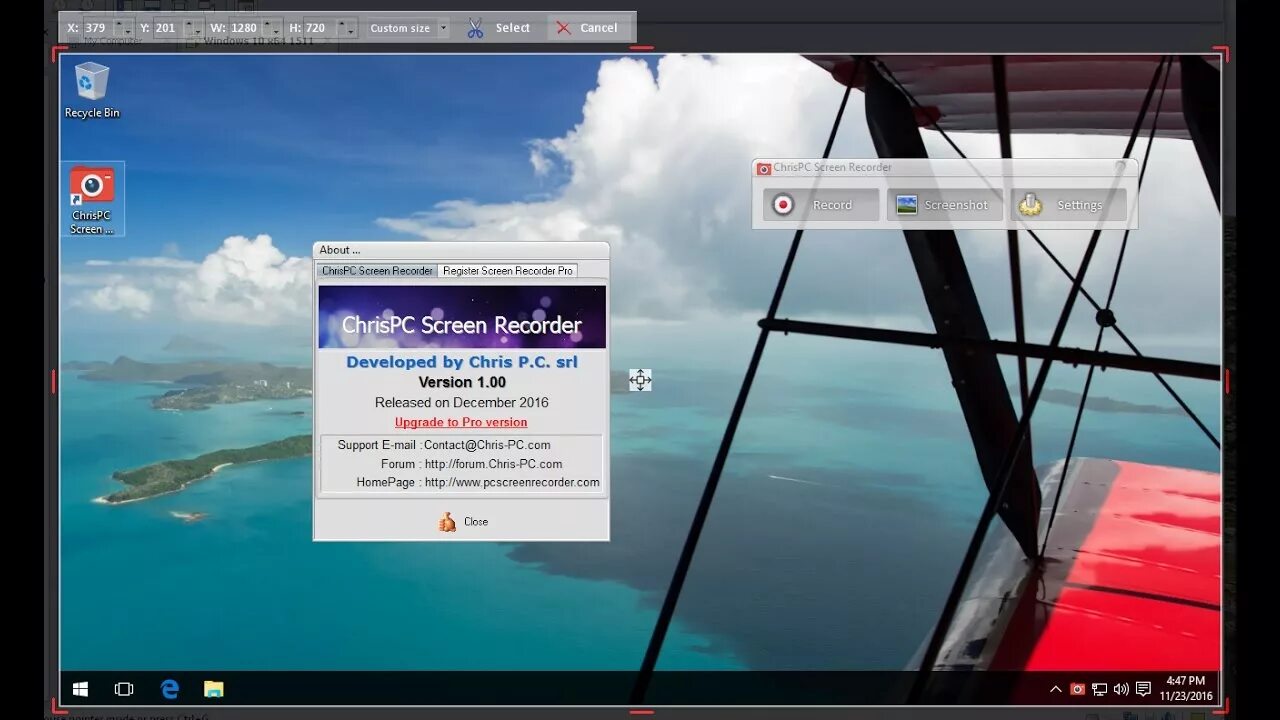Click the About... dialog title bar
The image size is (1280, 720).
[x=461, y=250]
